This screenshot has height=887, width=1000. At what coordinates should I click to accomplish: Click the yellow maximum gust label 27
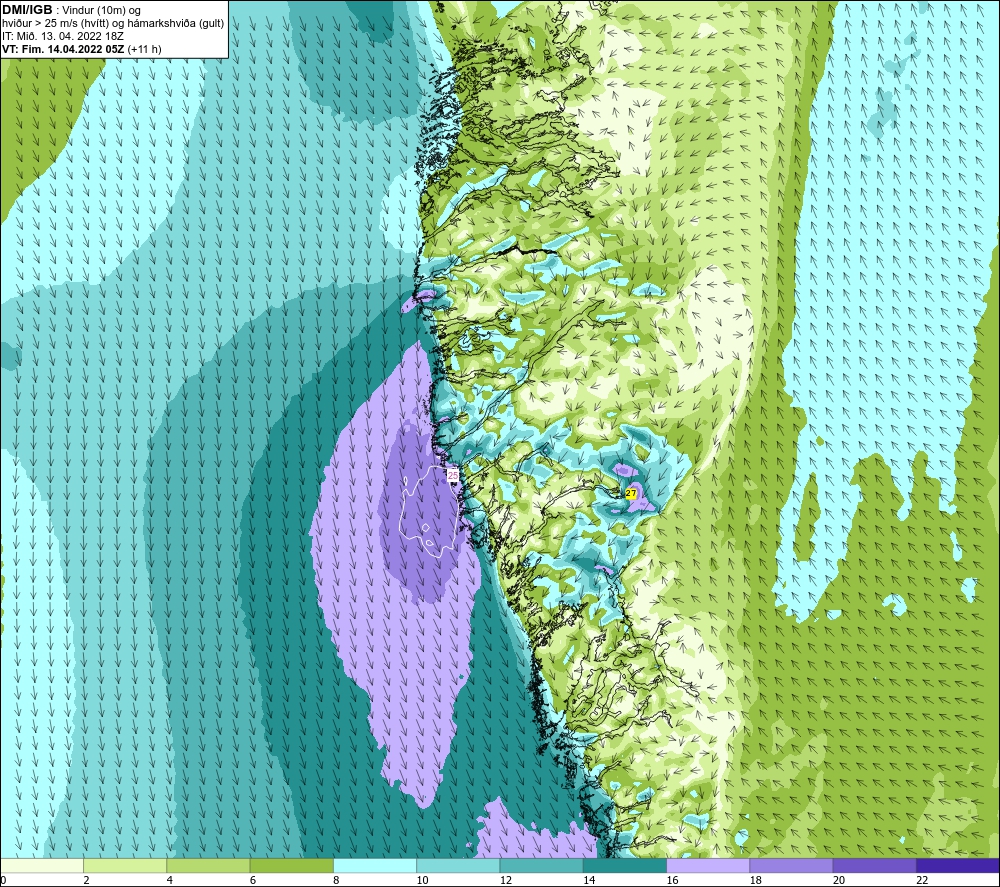click(631, 494)
